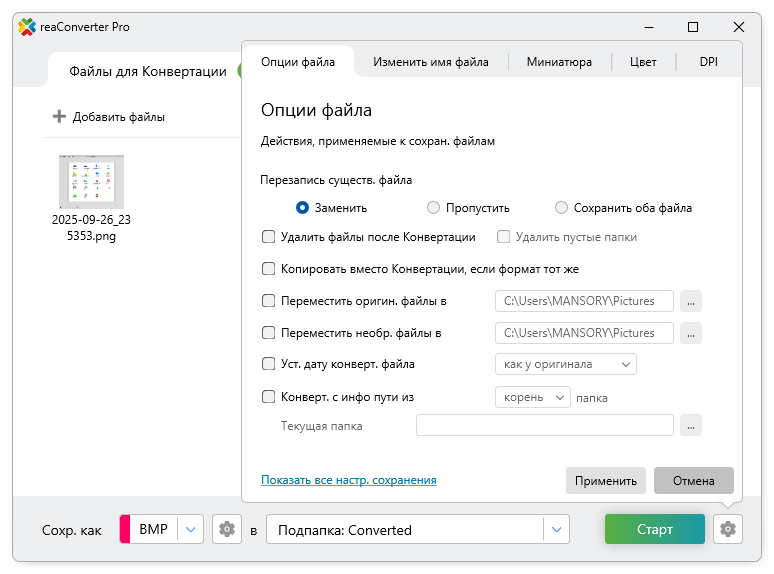Click the plus icon to add files

point(59,117)
